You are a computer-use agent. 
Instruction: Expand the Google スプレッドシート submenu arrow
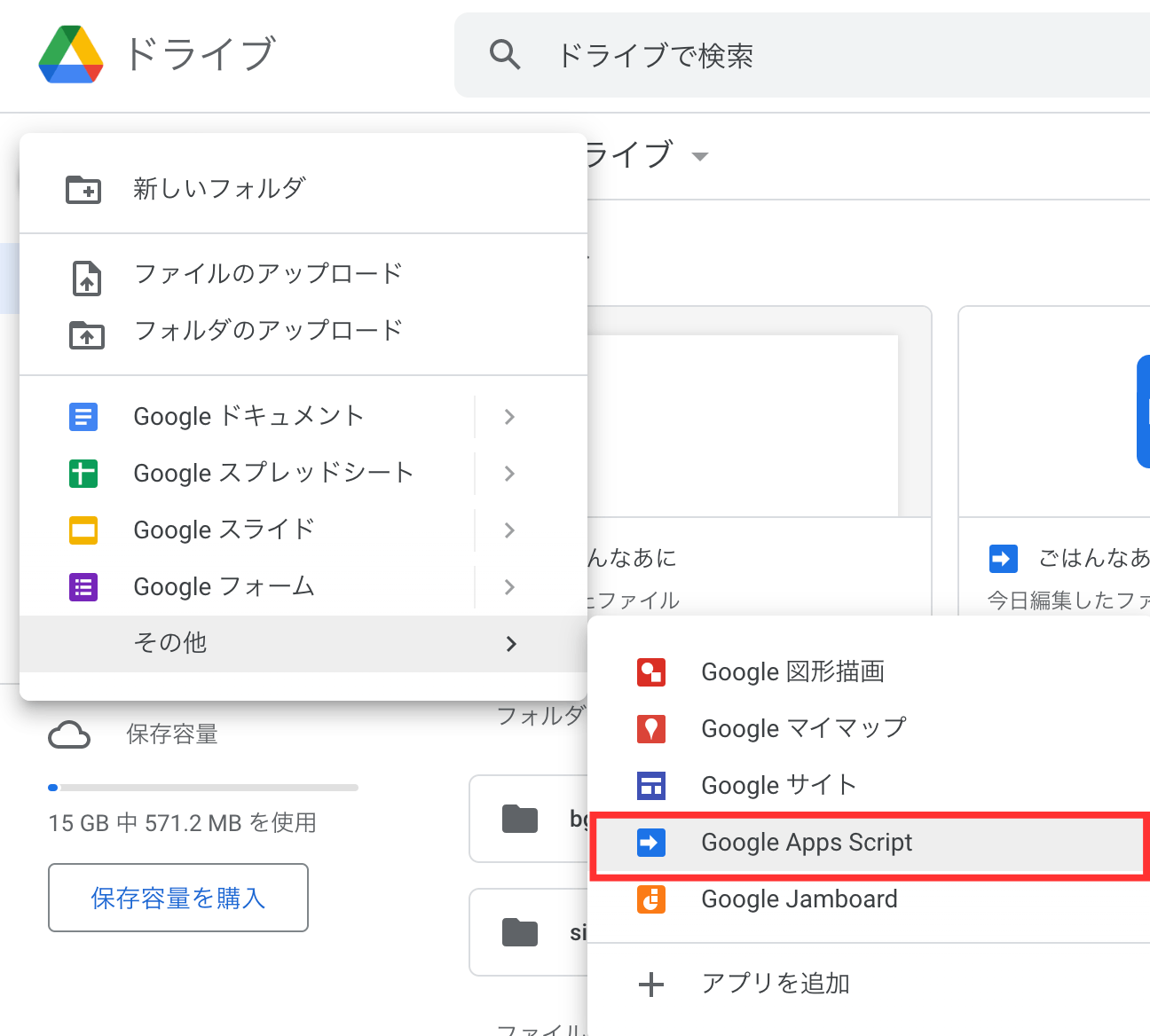coord(509,473)
